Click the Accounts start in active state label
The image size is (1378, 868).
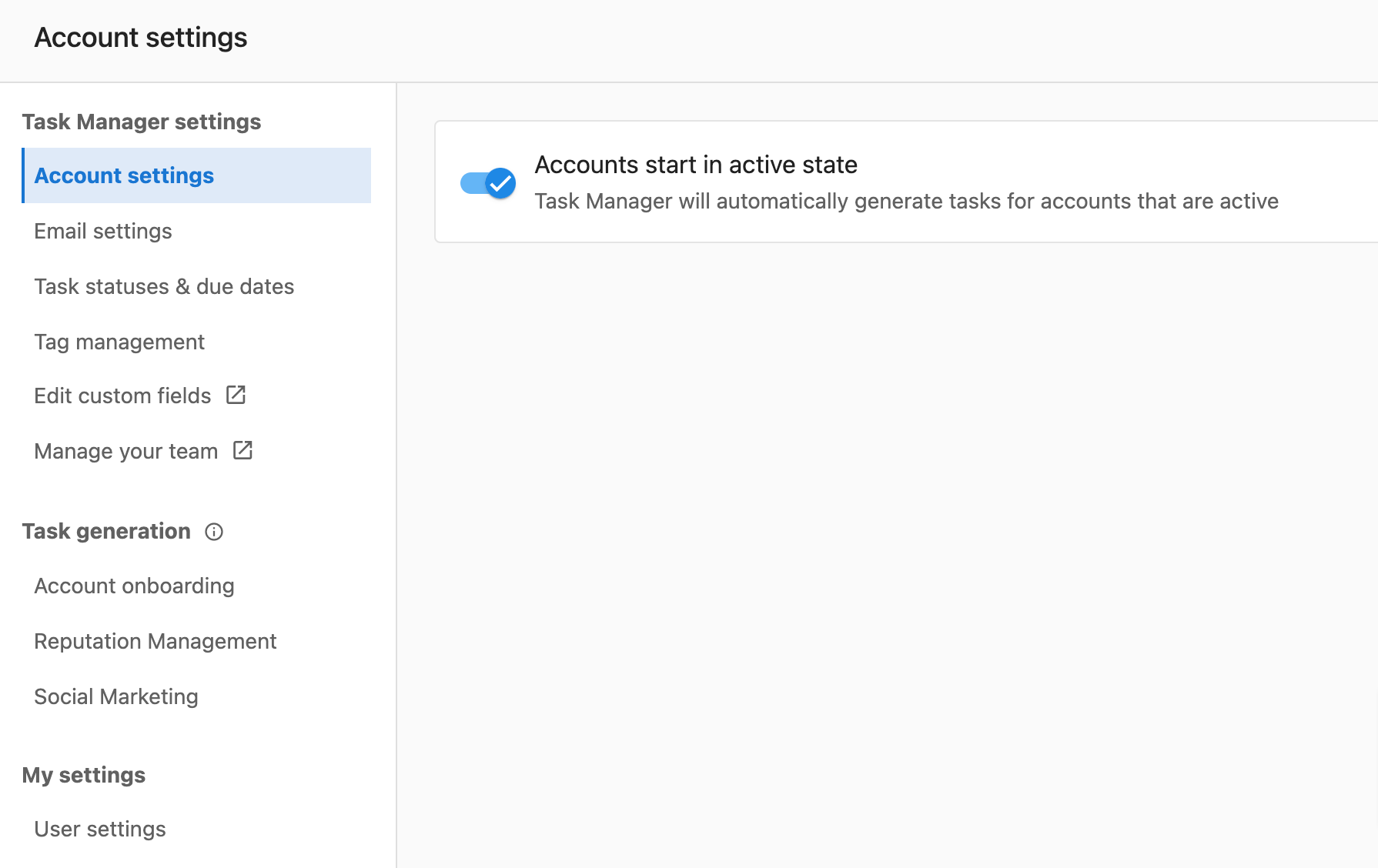(x=696, y=165)
